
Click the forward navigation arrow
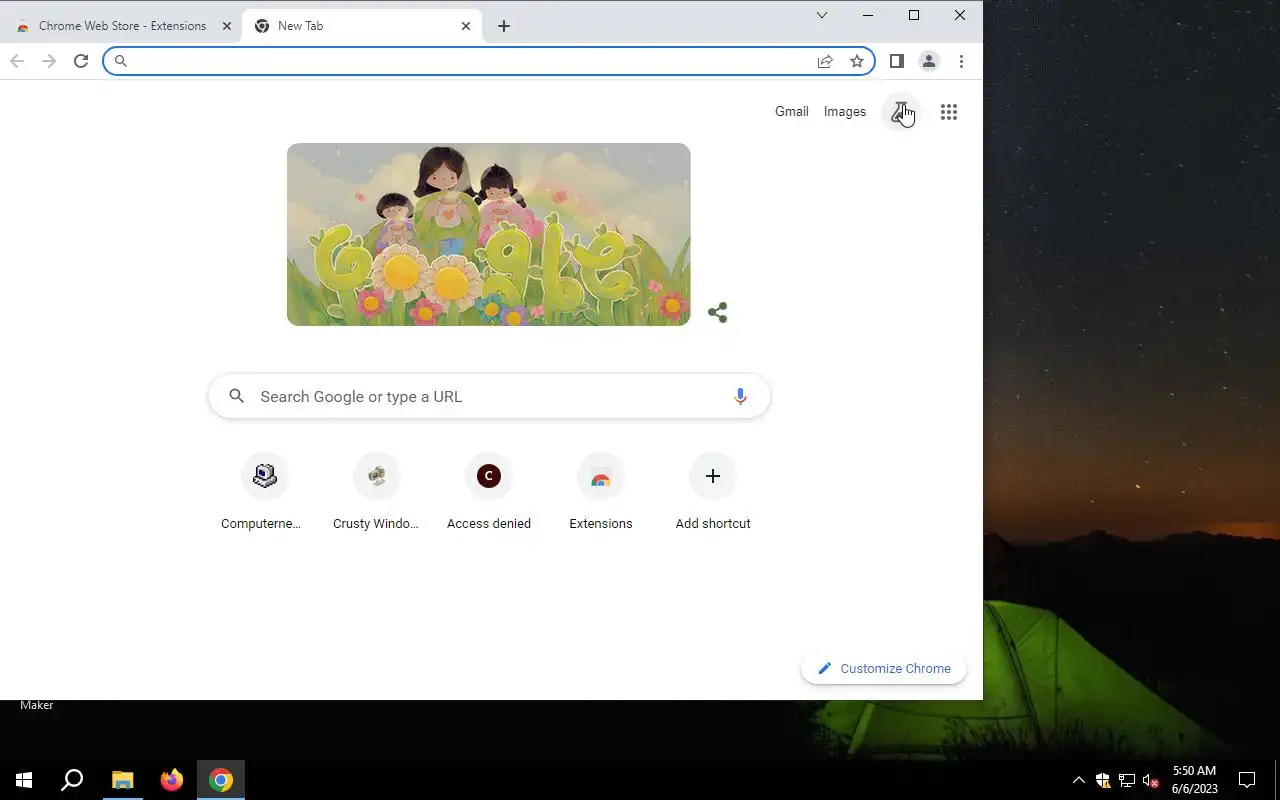pyautogui.click(x=49, y=61)
